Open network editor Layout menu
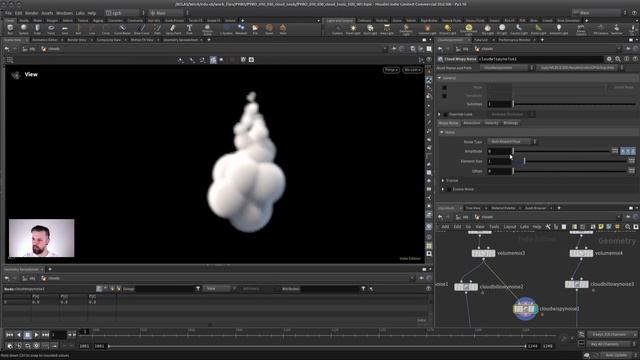Screen dimensions: 640x360 [x=509, y=227]
